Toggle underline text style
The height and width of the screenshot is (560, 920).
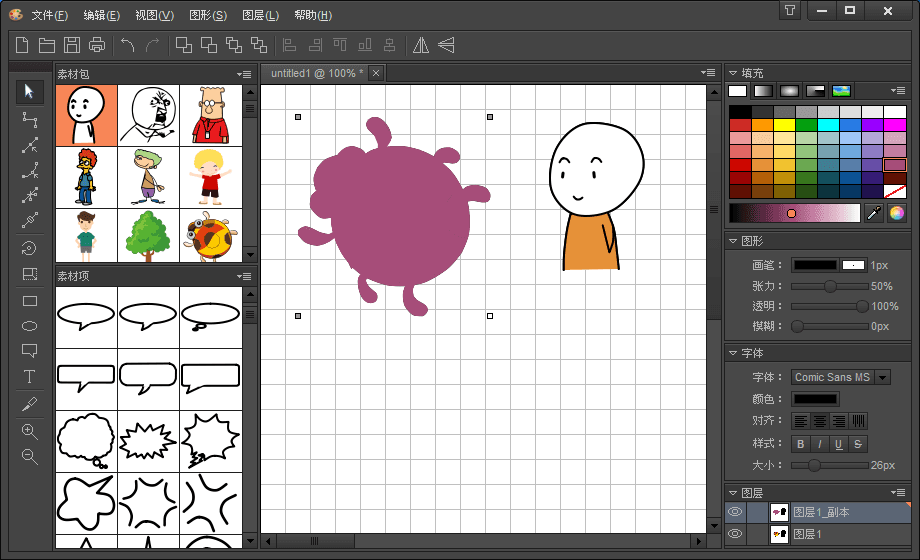(838, 444)
